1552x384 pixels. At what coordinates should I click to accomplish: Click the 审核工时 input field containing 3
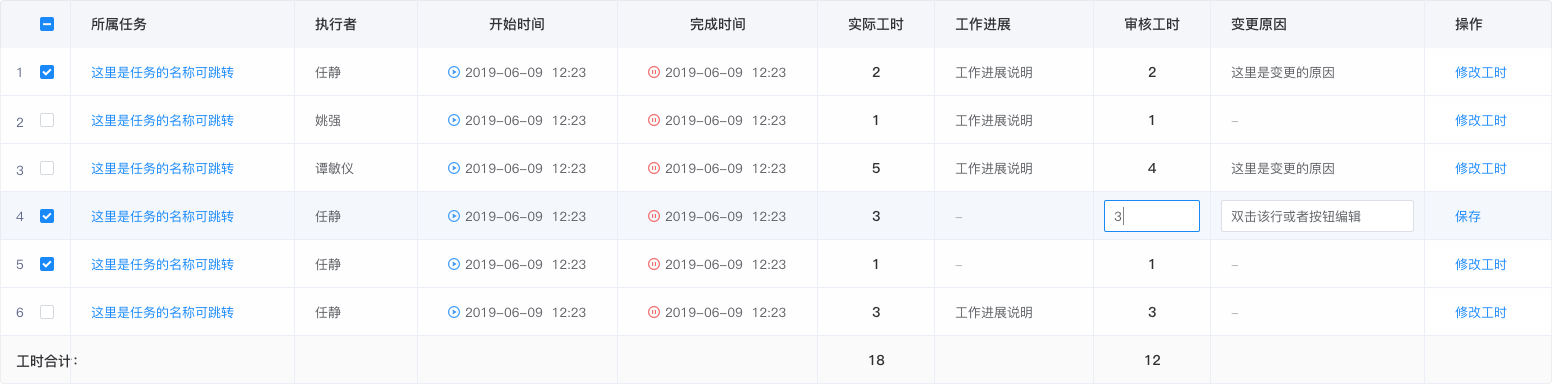pyautogui.click(x=1152, y=216)
